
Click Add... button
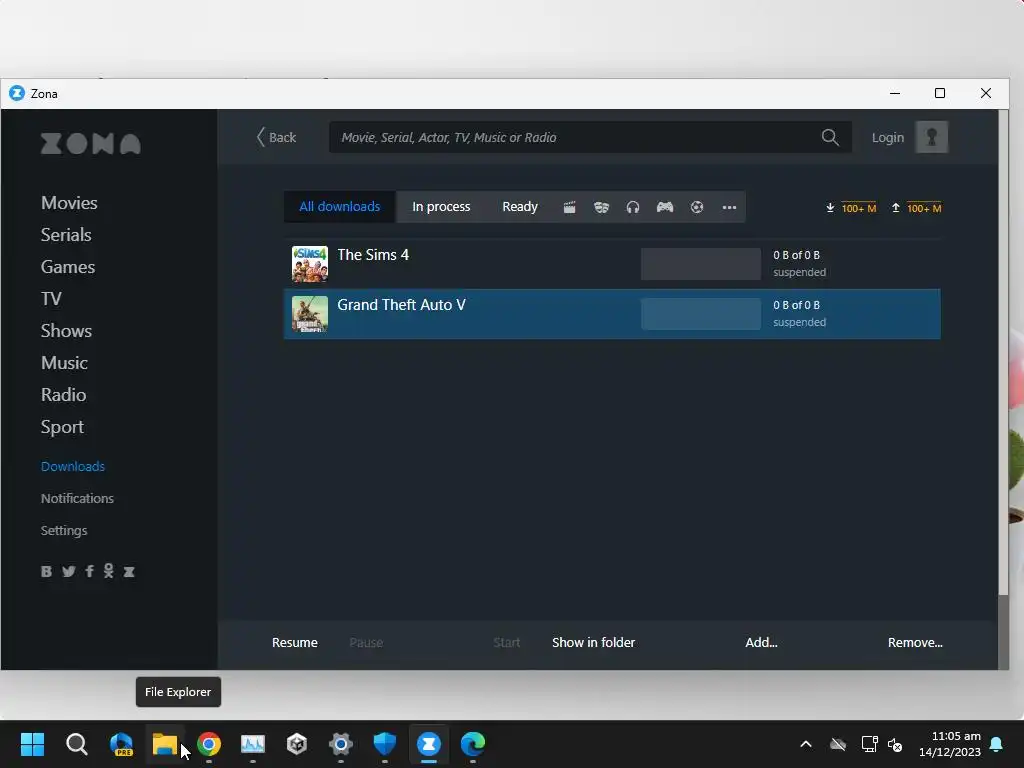pos(761,643)
